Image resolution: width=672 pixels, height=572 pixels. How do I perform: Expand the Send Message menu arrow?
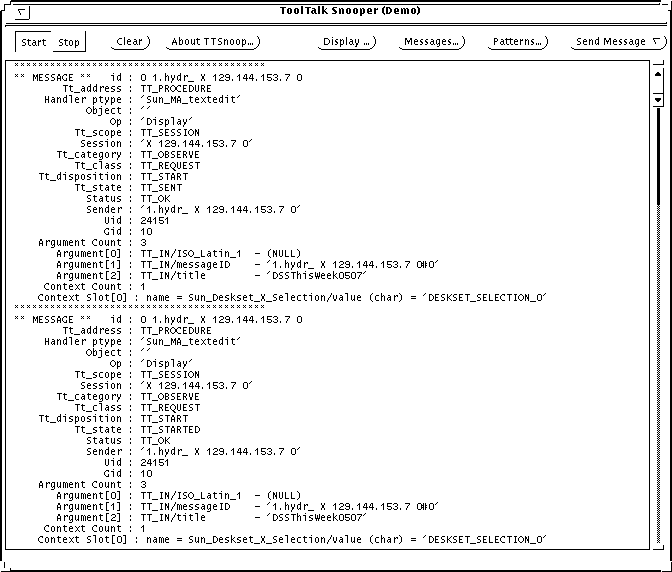click(x=656, y=42)
